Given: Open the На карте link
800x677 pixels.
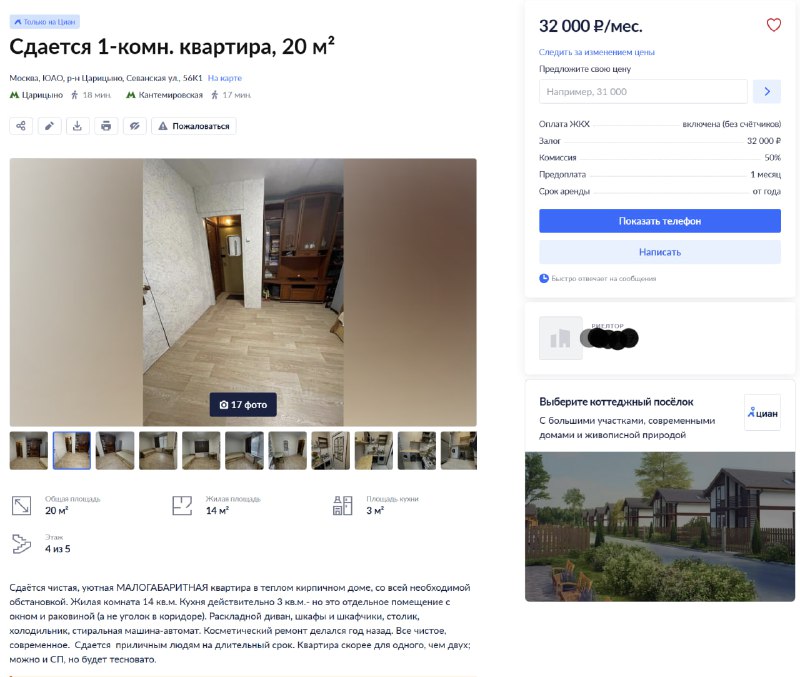Looking at the screenshot, I should pos(224,78).
